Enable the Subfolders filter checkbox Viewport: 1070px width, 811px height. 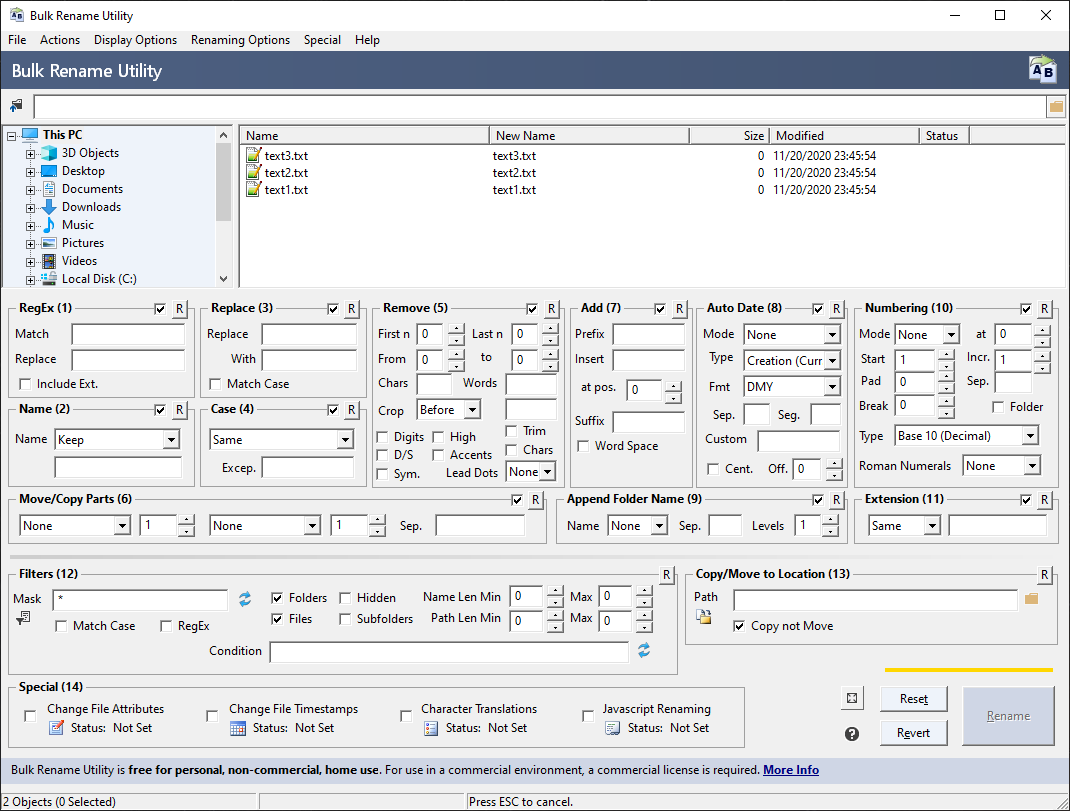coord(345,619)
